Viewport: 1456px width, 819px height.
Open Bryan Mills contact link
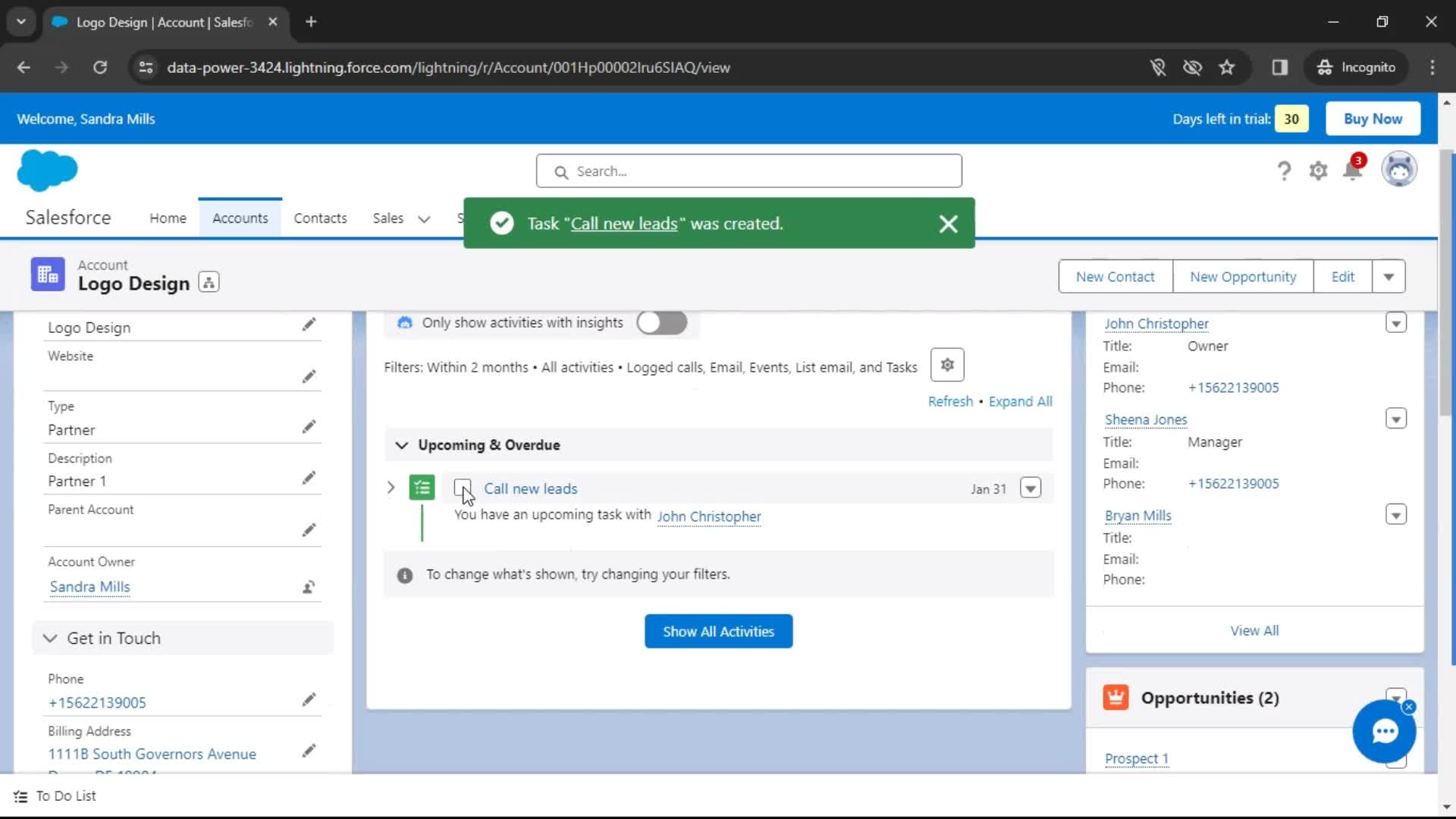tap(1138, 516)
